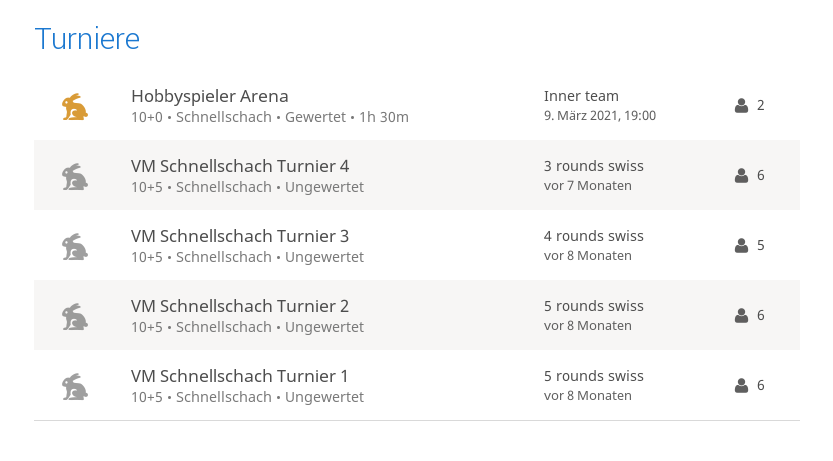Screen dimensions: 833x461
Task: Open VM Schnellschach Turnier 2
Action: tap(239, 307)
